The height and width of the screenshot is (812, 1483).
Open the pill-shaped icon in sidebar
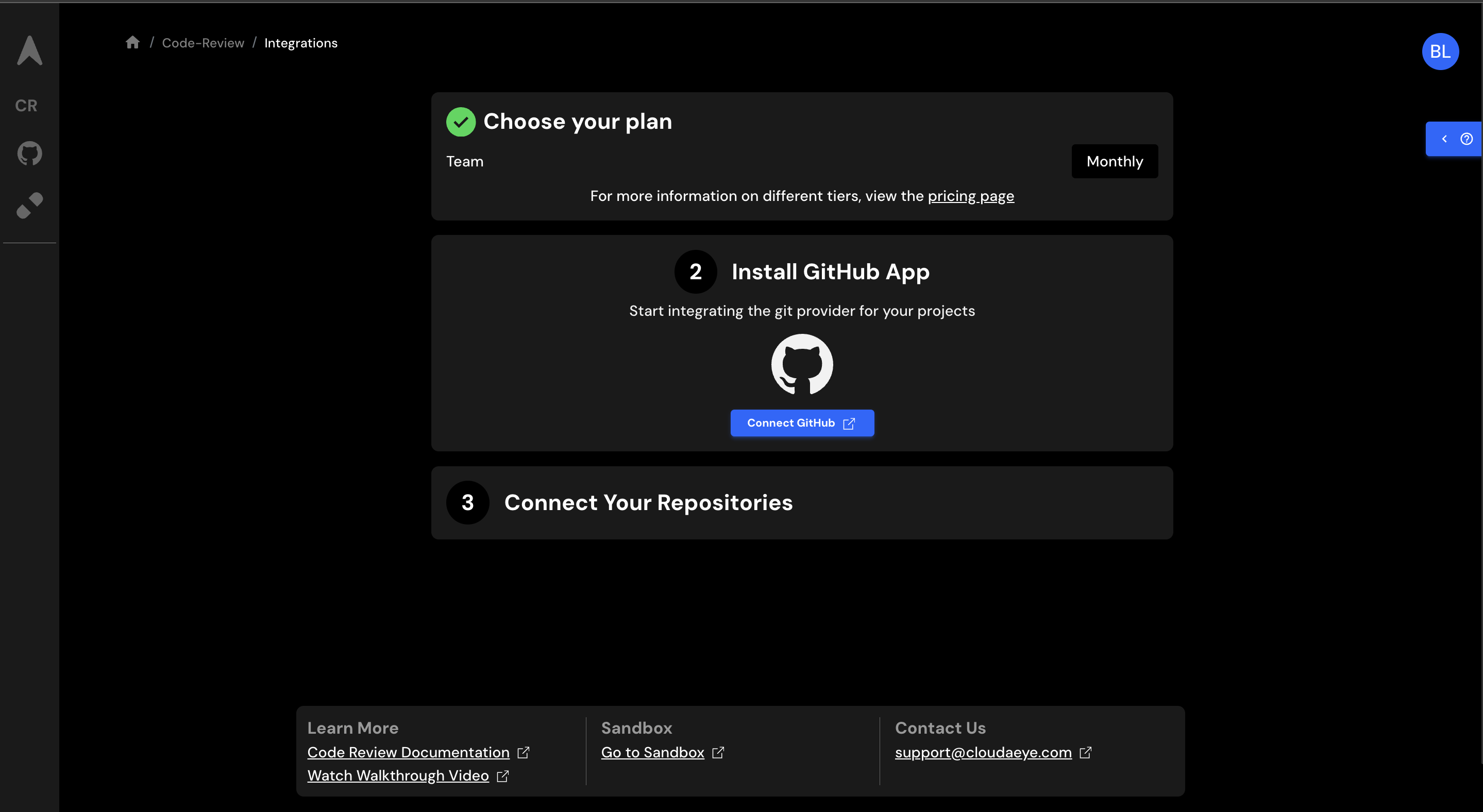(x=29, y=206)
